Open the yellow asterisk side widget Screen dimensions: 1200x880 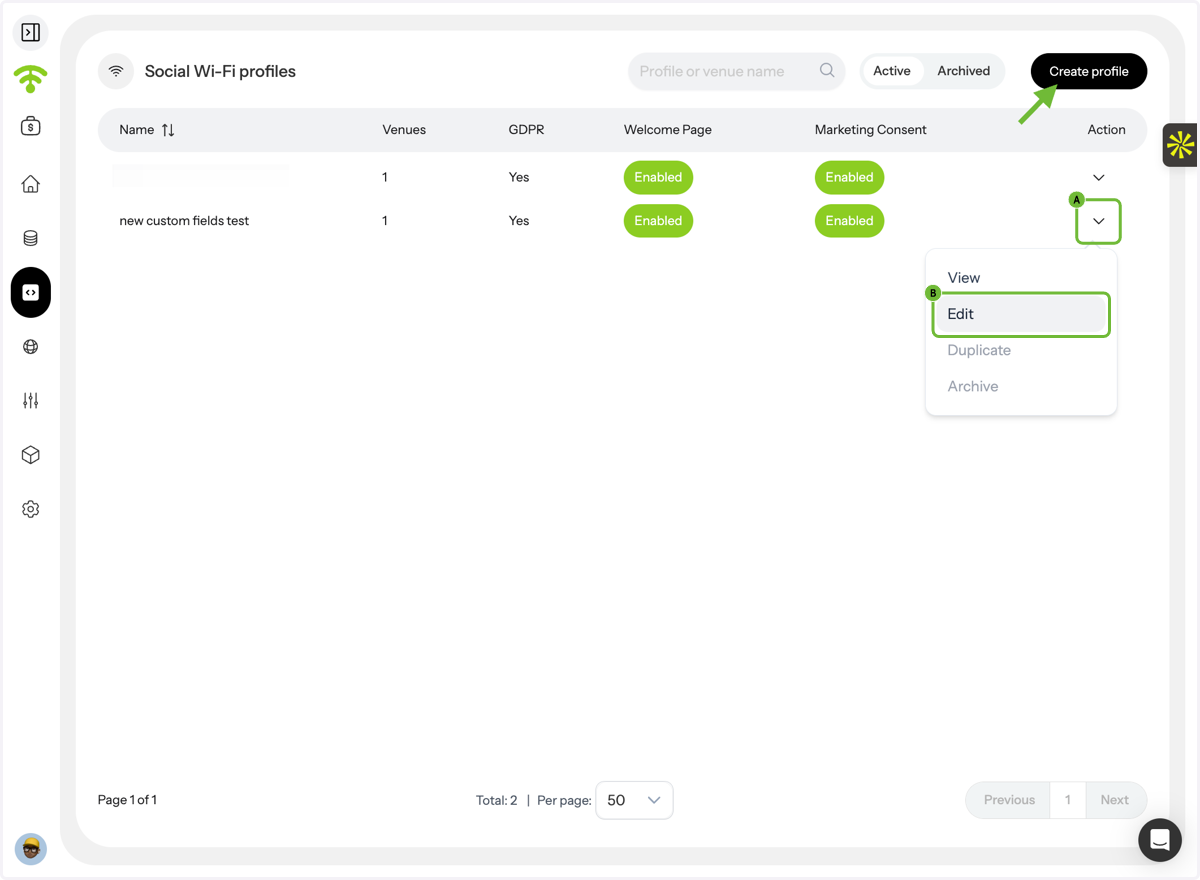[x=1181, y=145]
